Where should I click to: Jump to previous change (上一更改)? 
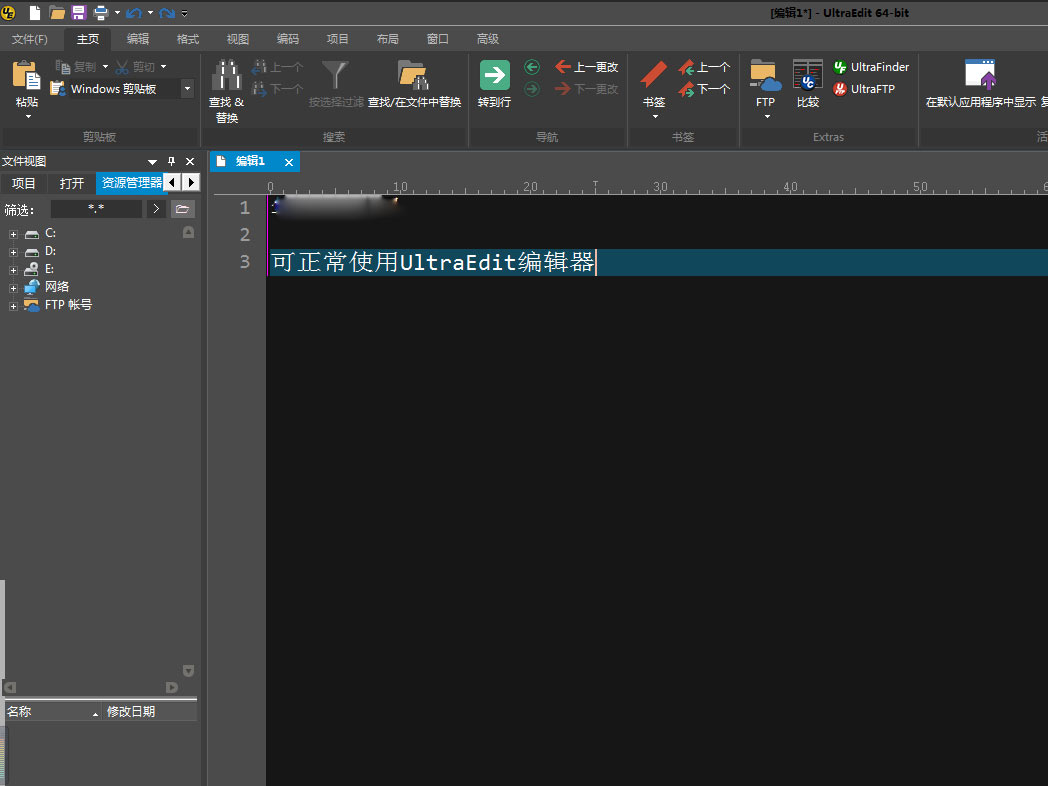point(587,67)
